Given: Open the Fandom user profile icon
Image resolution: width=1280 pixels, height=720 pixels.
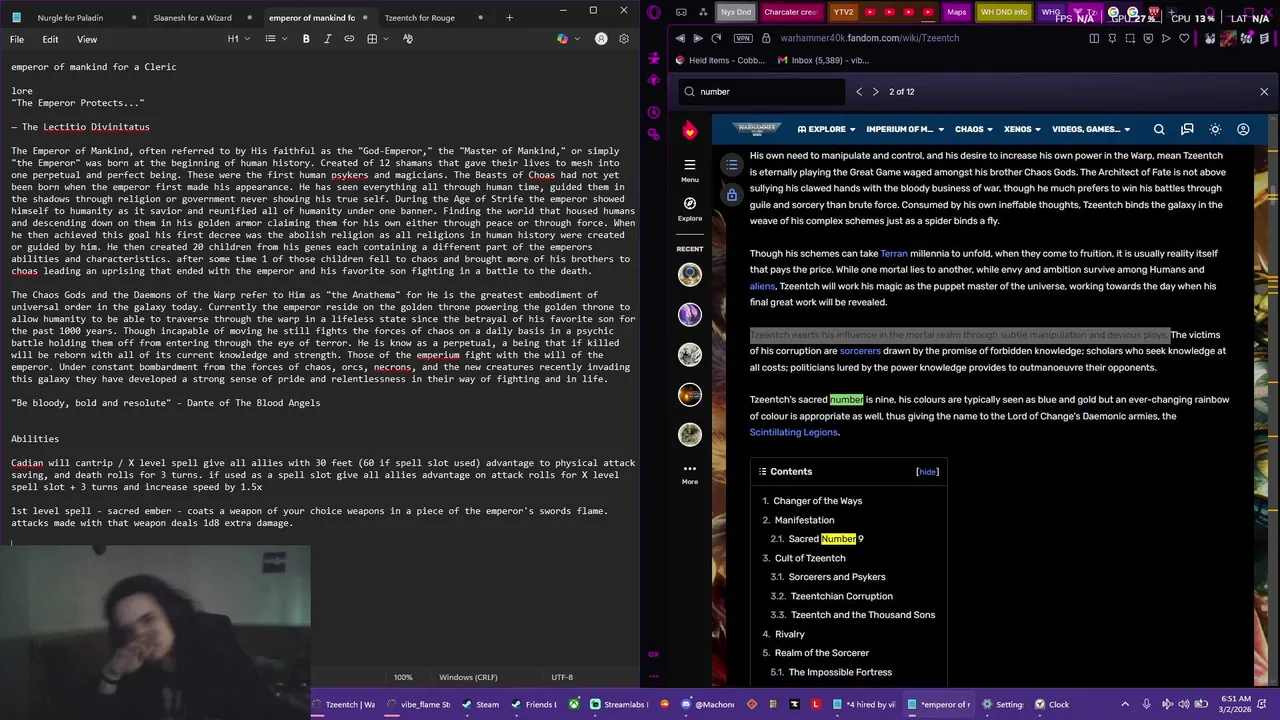Looking at the screenshot, I should (1243, 129).
